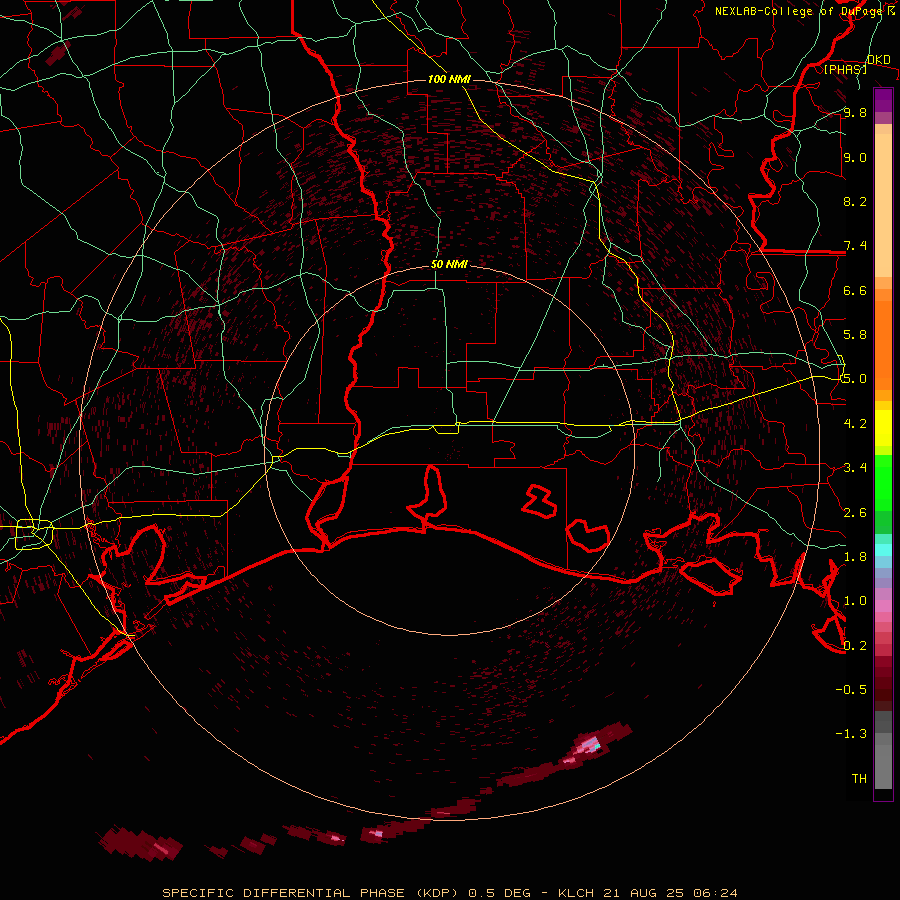Image resolution: width=900 pixels, height=900 pixels.
Task: Click the 9.0 value on the KDP scale
Action: tap(855, 157)
